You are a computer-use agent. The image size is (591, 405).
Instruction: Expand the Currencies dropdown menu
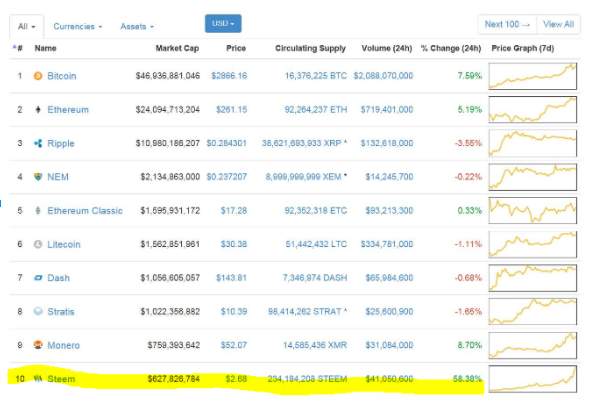click(78, 27)
